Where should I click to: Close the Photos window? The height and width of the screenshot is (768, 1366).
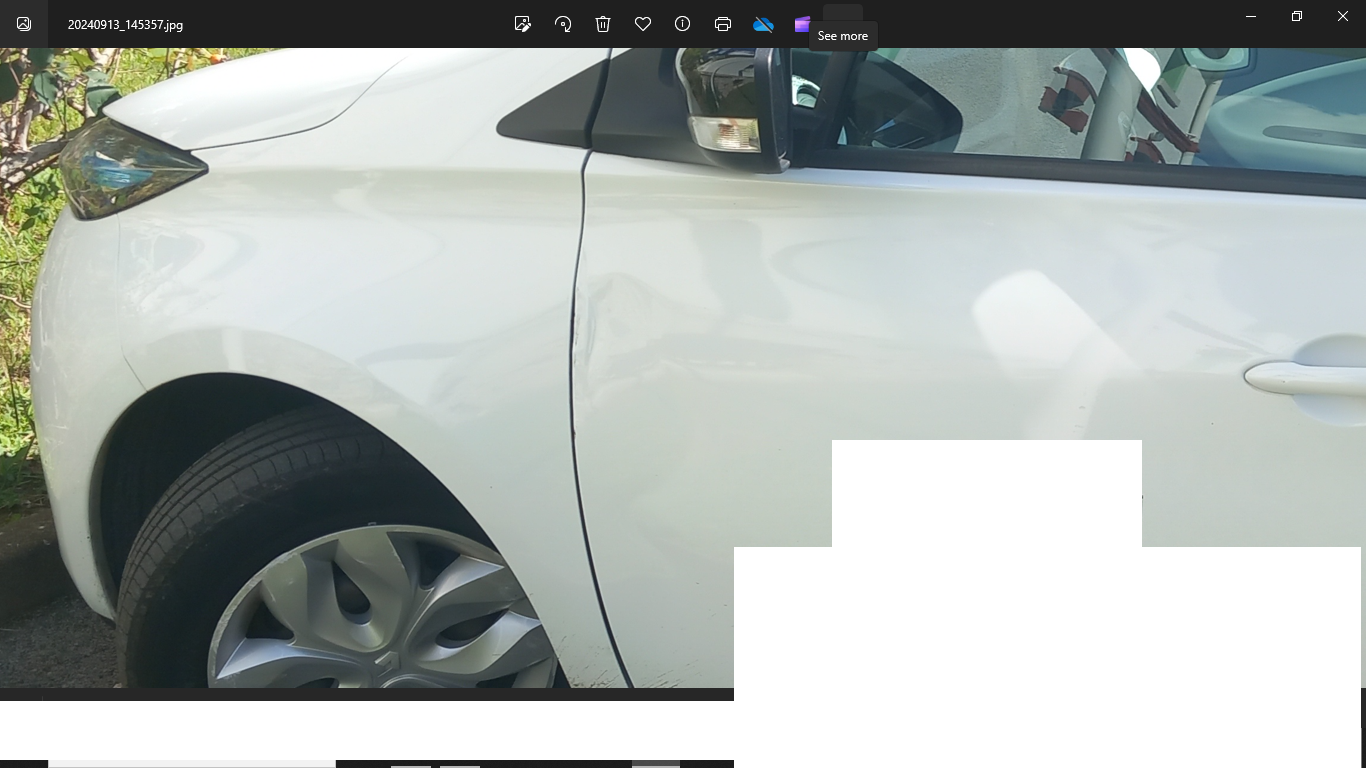coord(1343,16)
